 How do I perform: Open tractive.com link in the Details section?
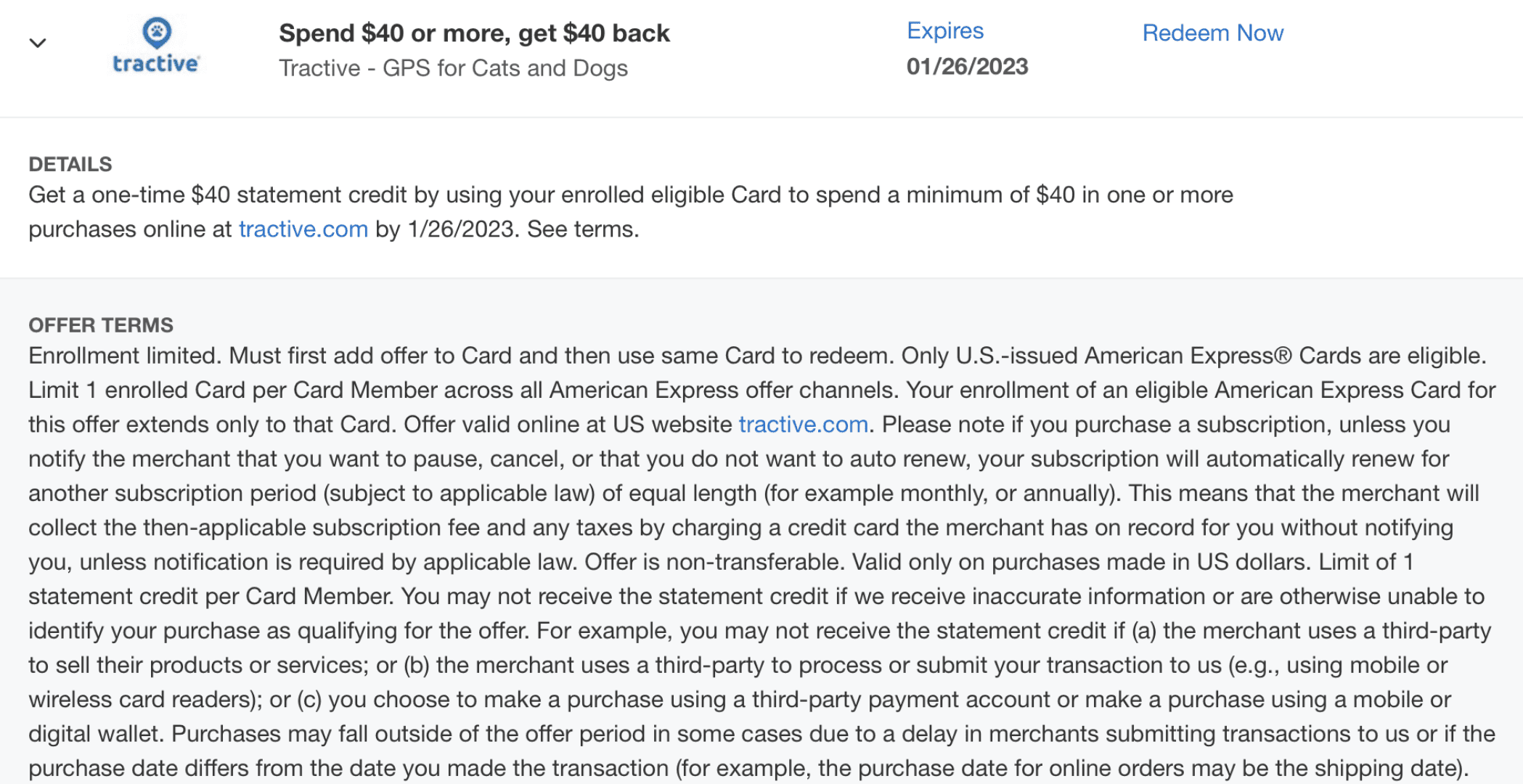point(303,229)
